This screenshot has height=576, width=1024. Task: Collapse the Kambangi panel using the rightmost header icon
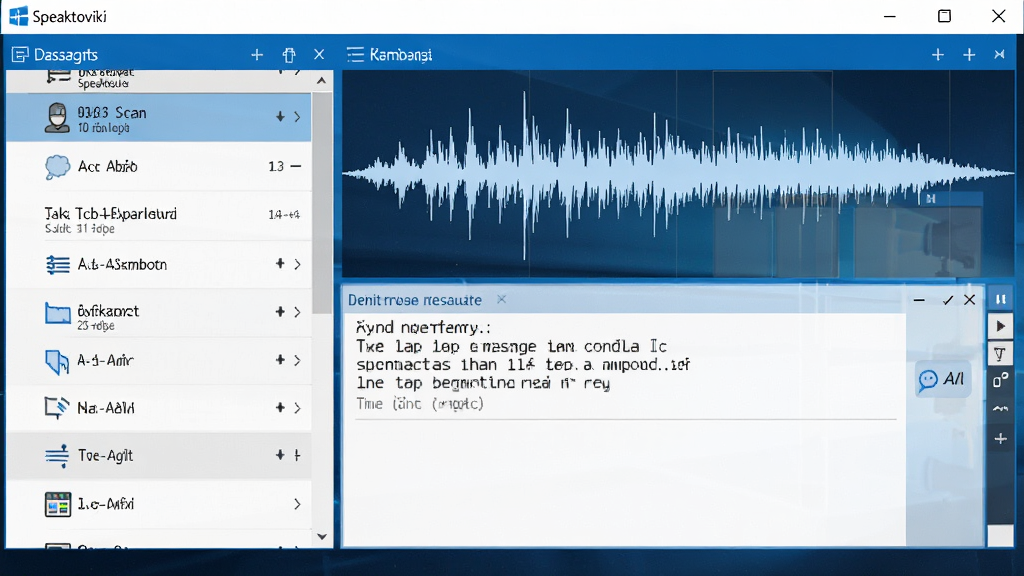click(x=999, y=55)
